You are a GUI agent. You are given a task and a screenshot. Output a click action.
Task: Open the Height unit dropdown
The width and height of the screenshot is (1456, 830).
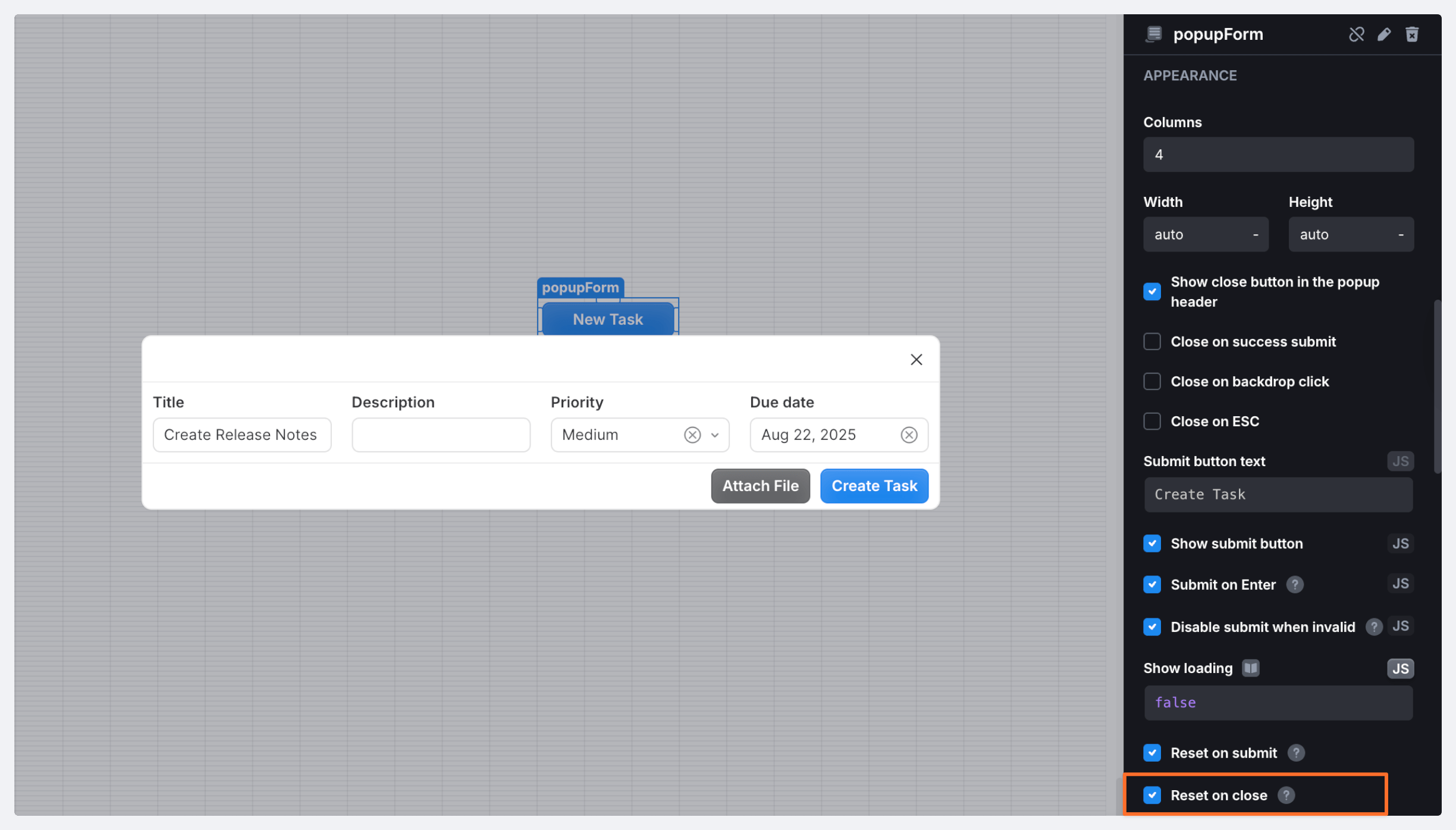tap(1401, 235)
